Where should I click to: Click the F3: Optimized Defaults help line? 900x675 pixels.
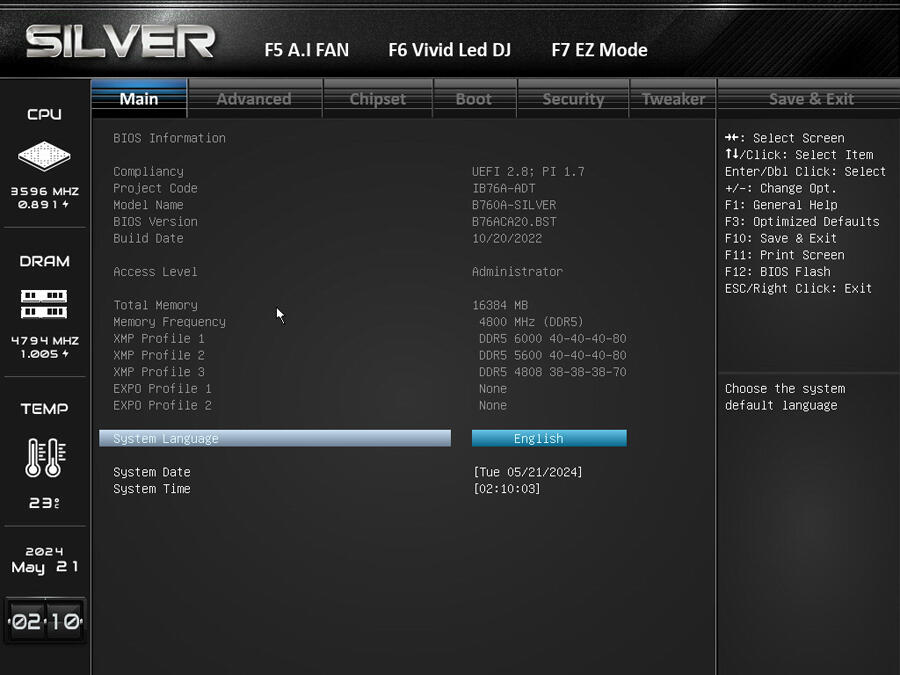(x=802, y=222)
